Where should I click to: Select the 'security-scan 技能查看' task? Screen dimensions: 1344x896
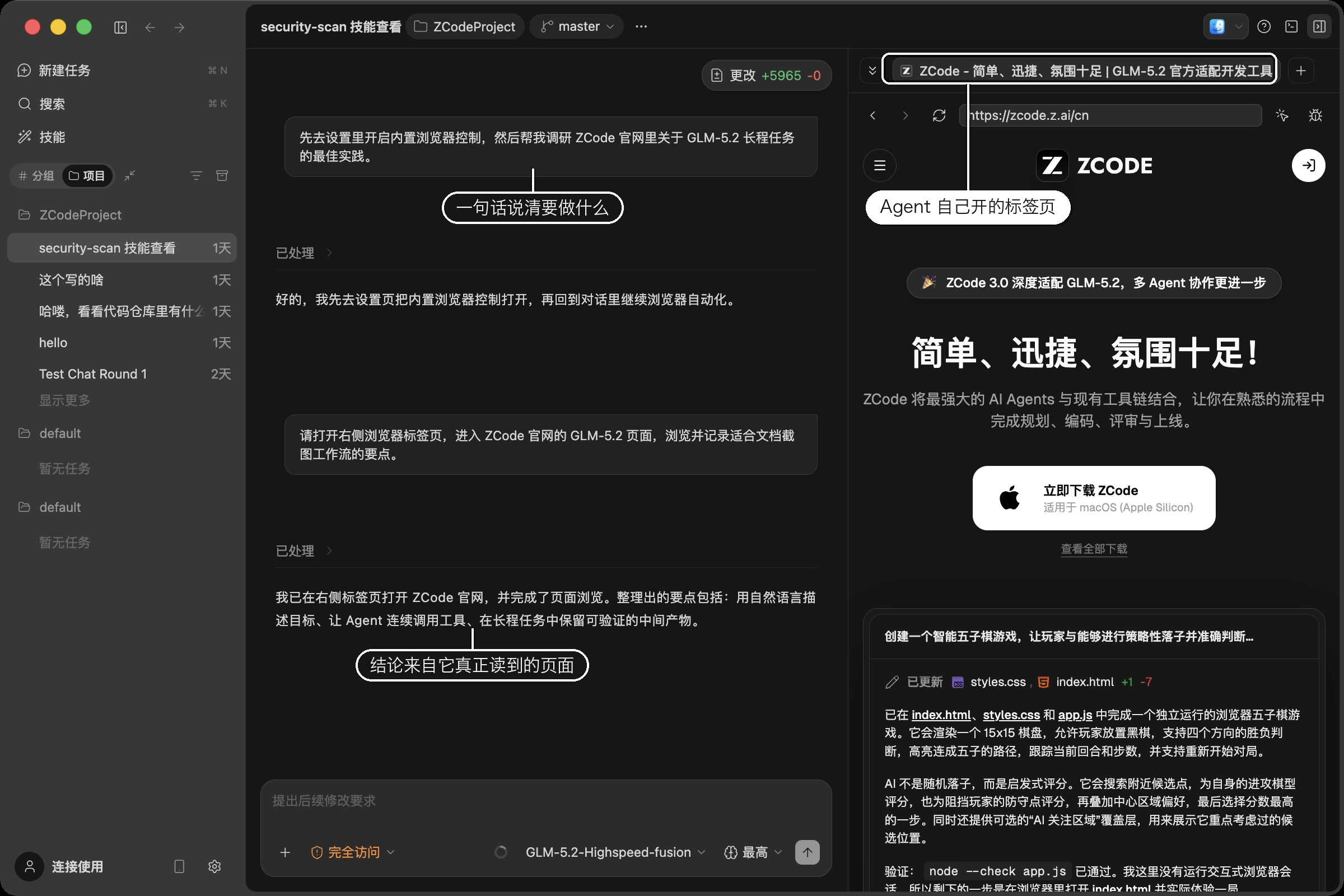click(x=122, y=248)
